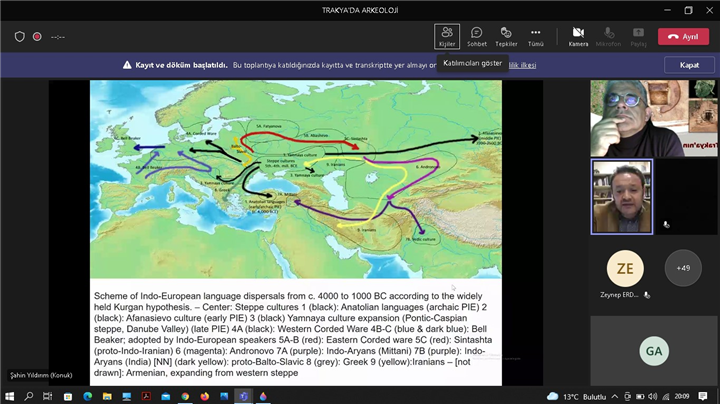Click the slide caption beginning "Scheme of Indo-European"
Image resolution: width=720 pixels, height=404 pixels.
click(293, 334)
